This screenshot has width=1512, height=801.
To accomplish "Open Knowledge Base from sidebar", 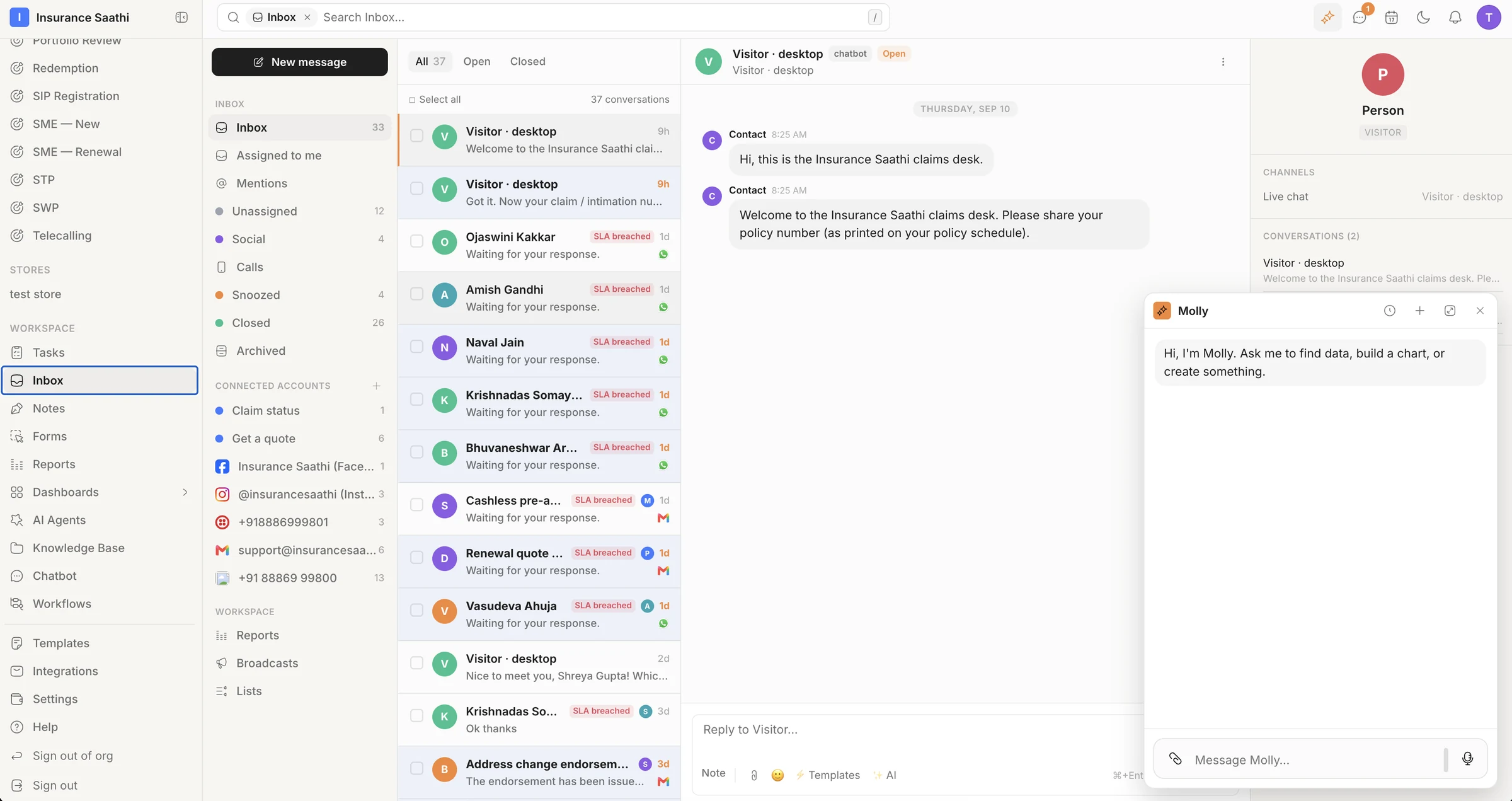I will [100, 548].
